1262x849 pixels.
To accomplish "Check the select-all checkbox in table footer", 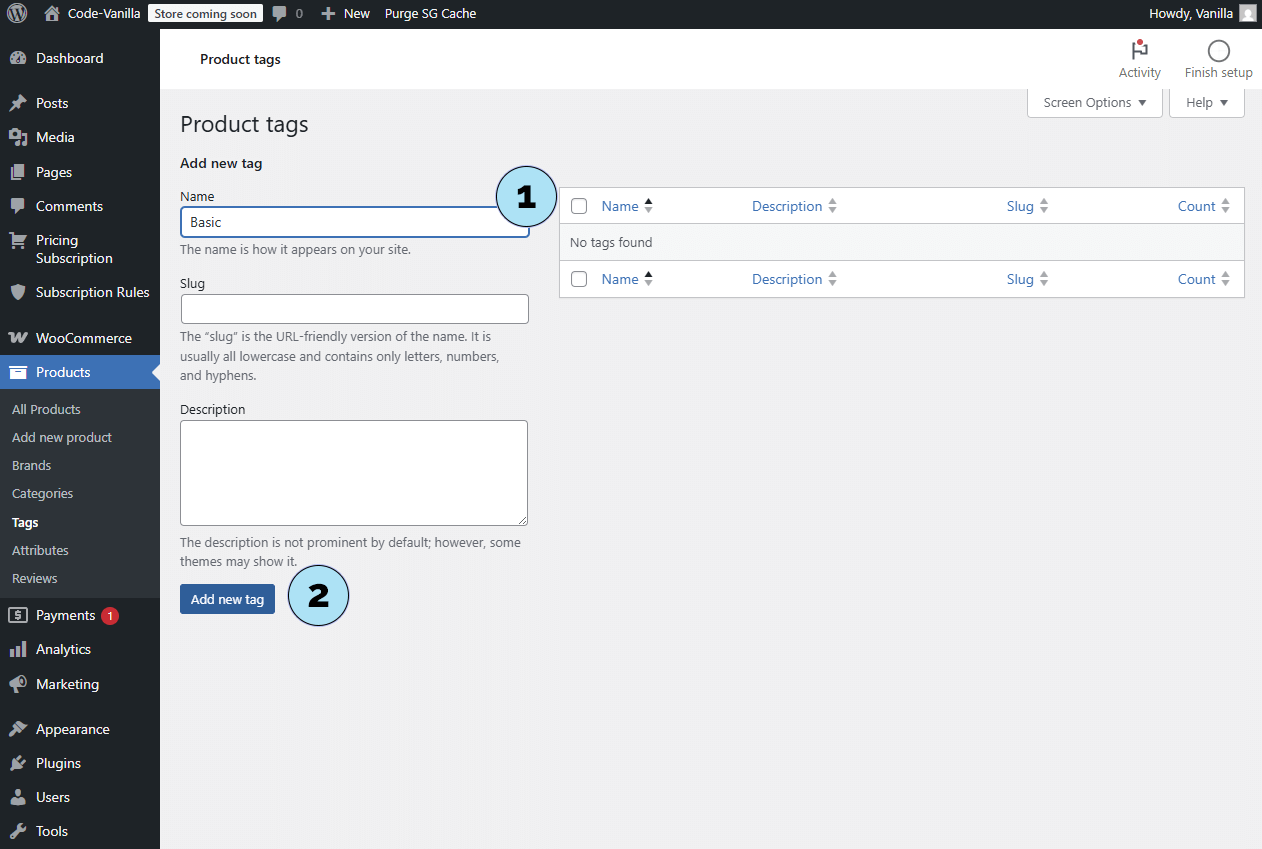I will click(x=579, y=279).
